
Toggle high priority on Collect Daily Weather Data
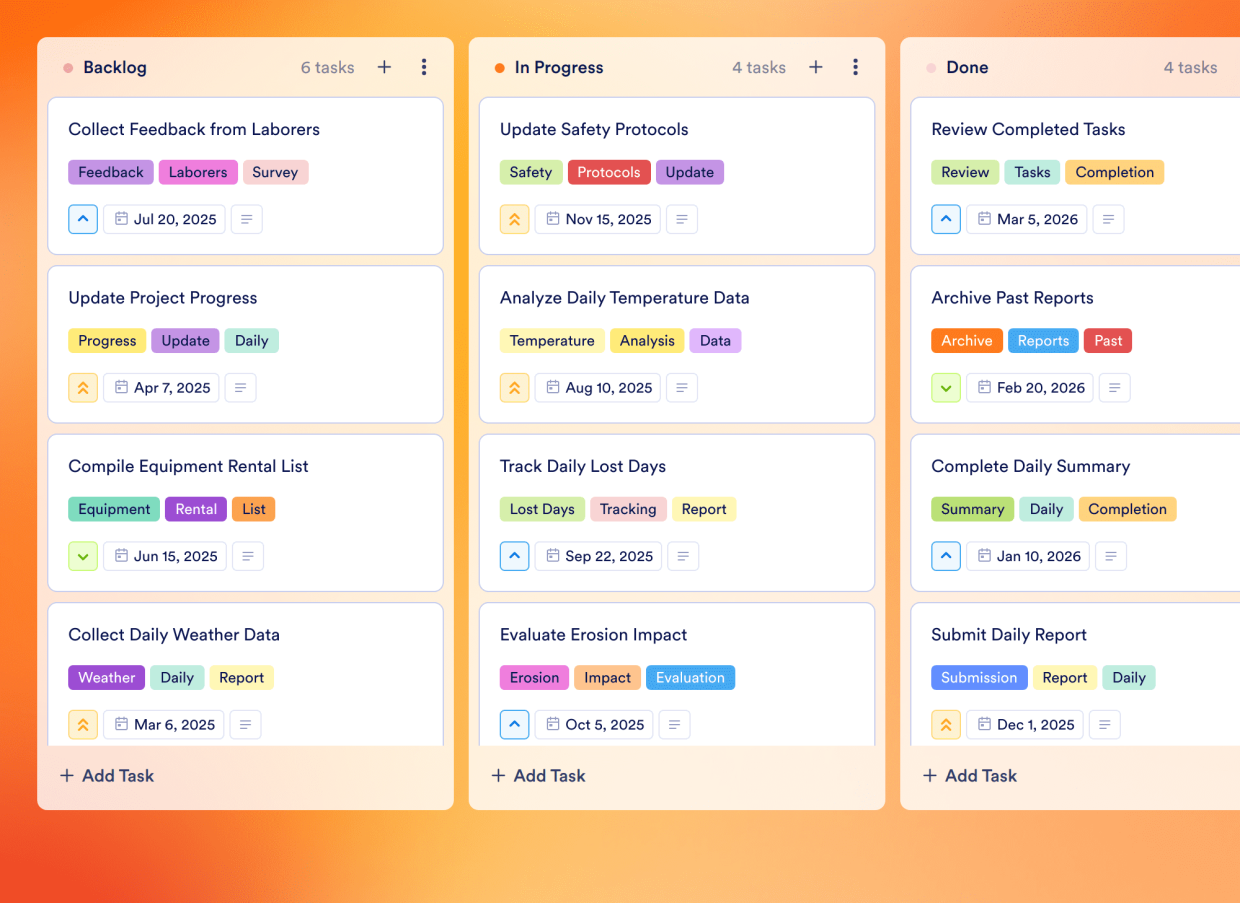click(x=83, y=724)
